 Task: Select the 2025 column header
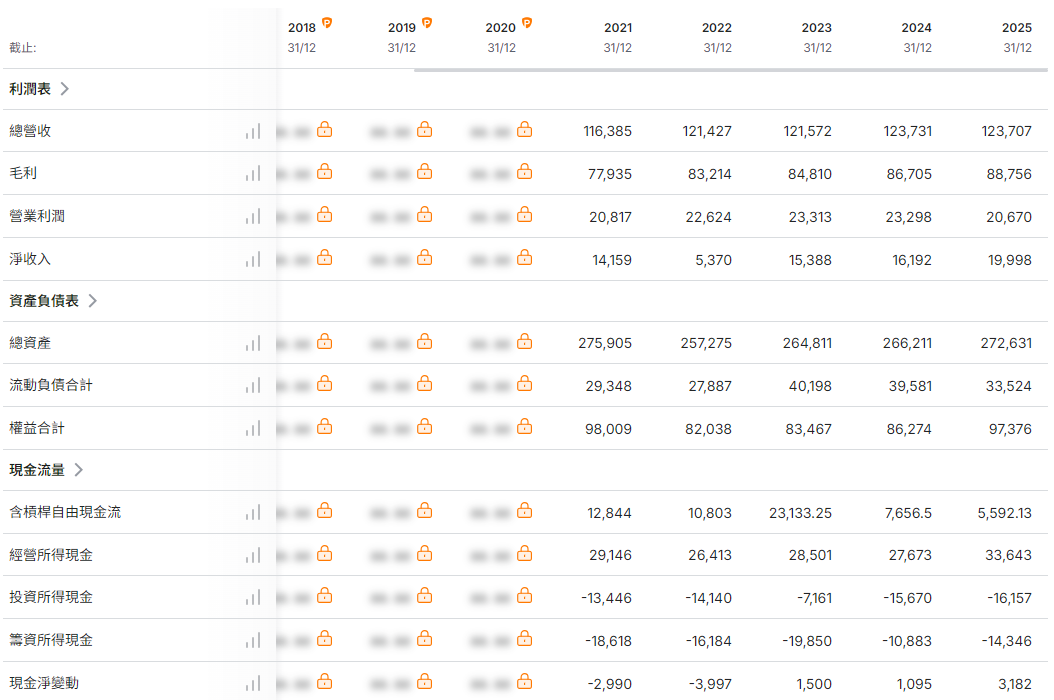click(x=1017, y=37)
